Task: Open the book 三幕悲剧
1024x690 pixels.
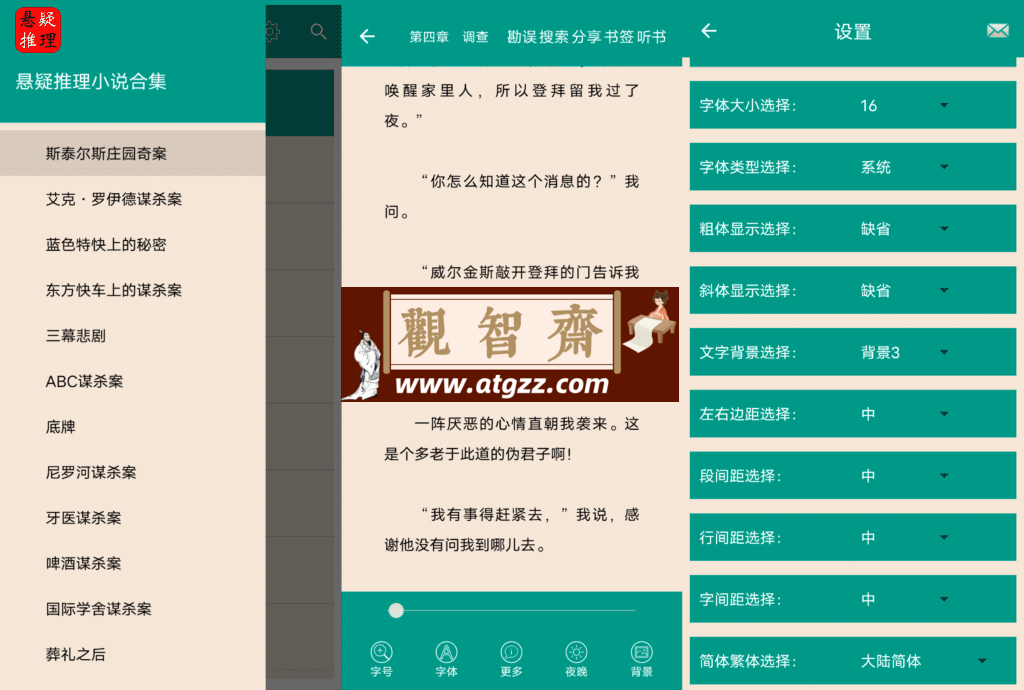Action: (133, 336)
